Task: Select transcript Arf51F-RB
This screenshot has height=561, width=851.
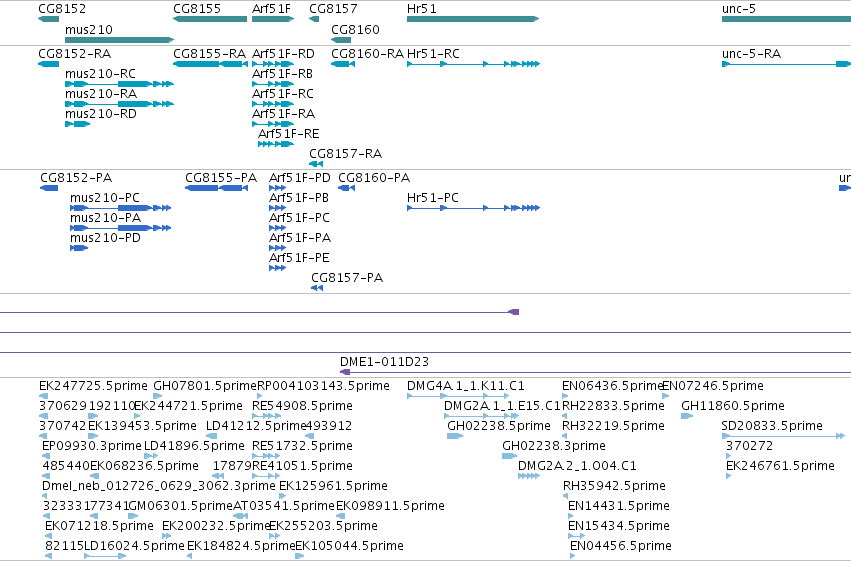Action: pos(283,74)
